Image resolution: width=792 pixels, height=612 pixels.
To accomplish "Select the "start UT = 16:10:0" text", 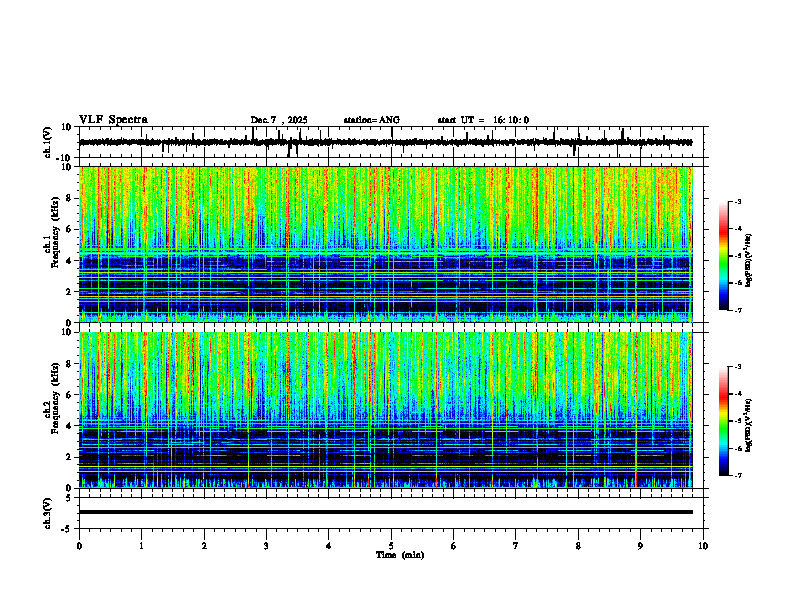I will 483,120.
